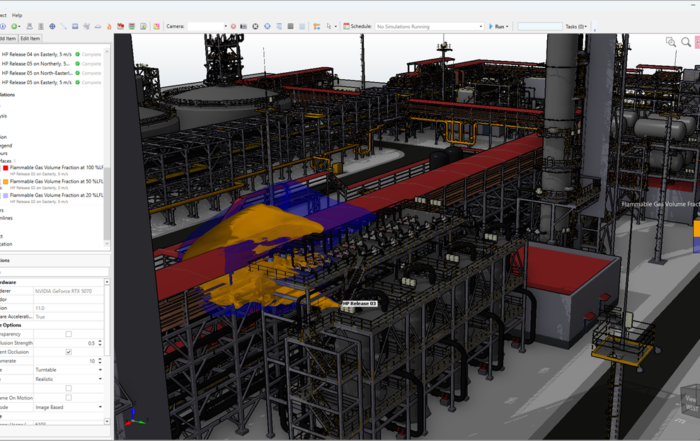Click the light blue square icon
This screenshot has width=700, height=441.
302,26
